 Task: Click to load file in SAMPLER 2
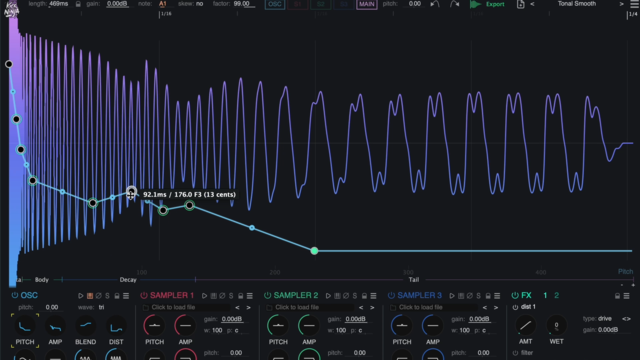[x=309, y=307]
